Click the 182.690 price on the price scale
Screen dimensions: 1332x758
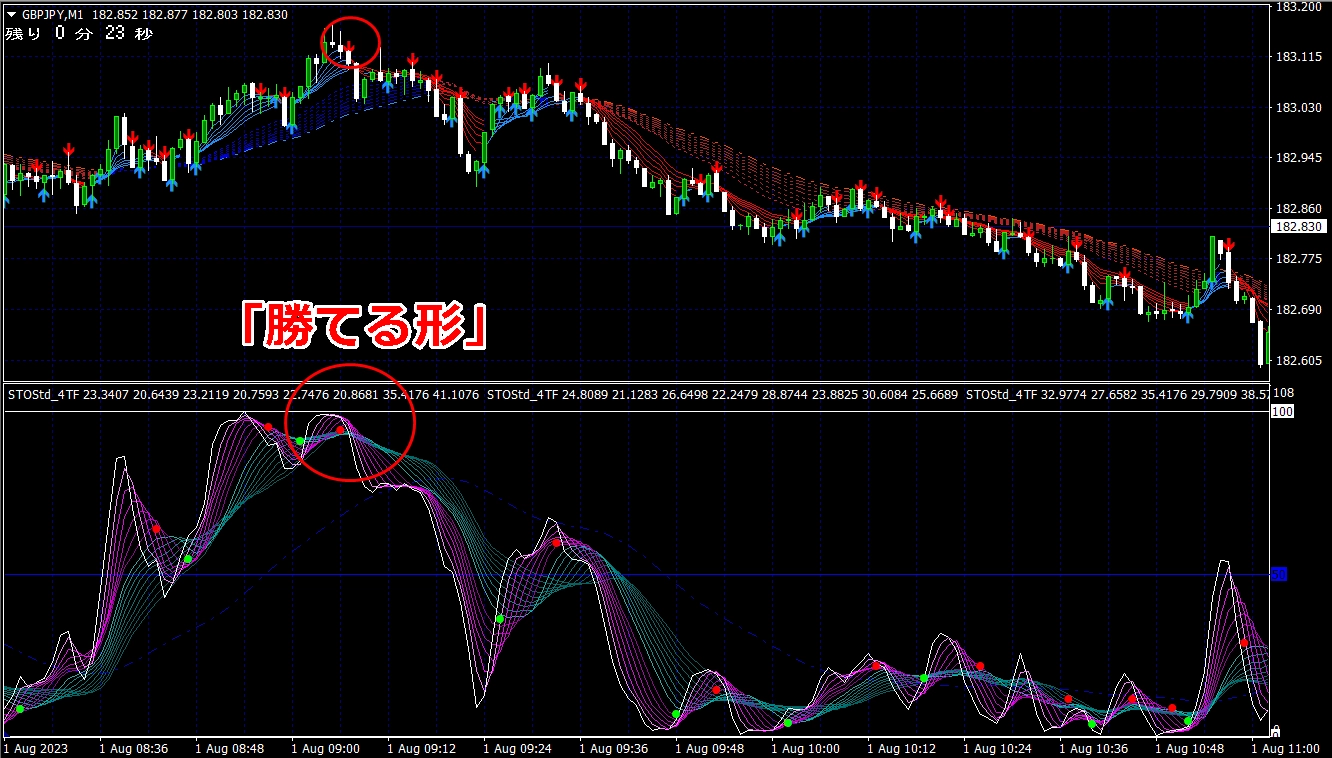[x=1296, y=310]
